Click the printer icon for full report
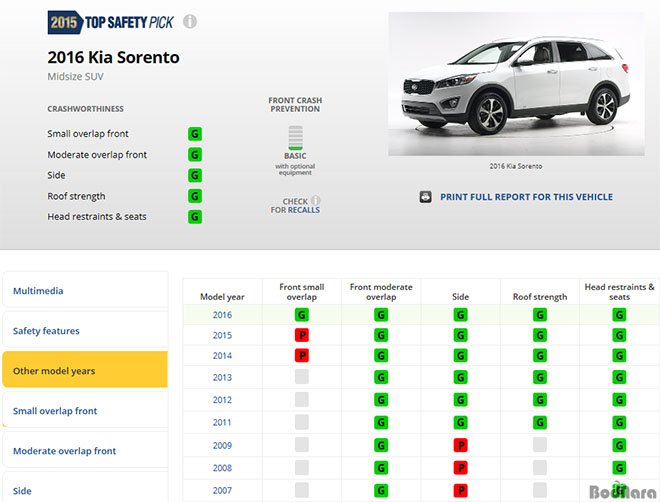Image resolution: width=660 pixels, height=502 pixels. pos(425,197)
